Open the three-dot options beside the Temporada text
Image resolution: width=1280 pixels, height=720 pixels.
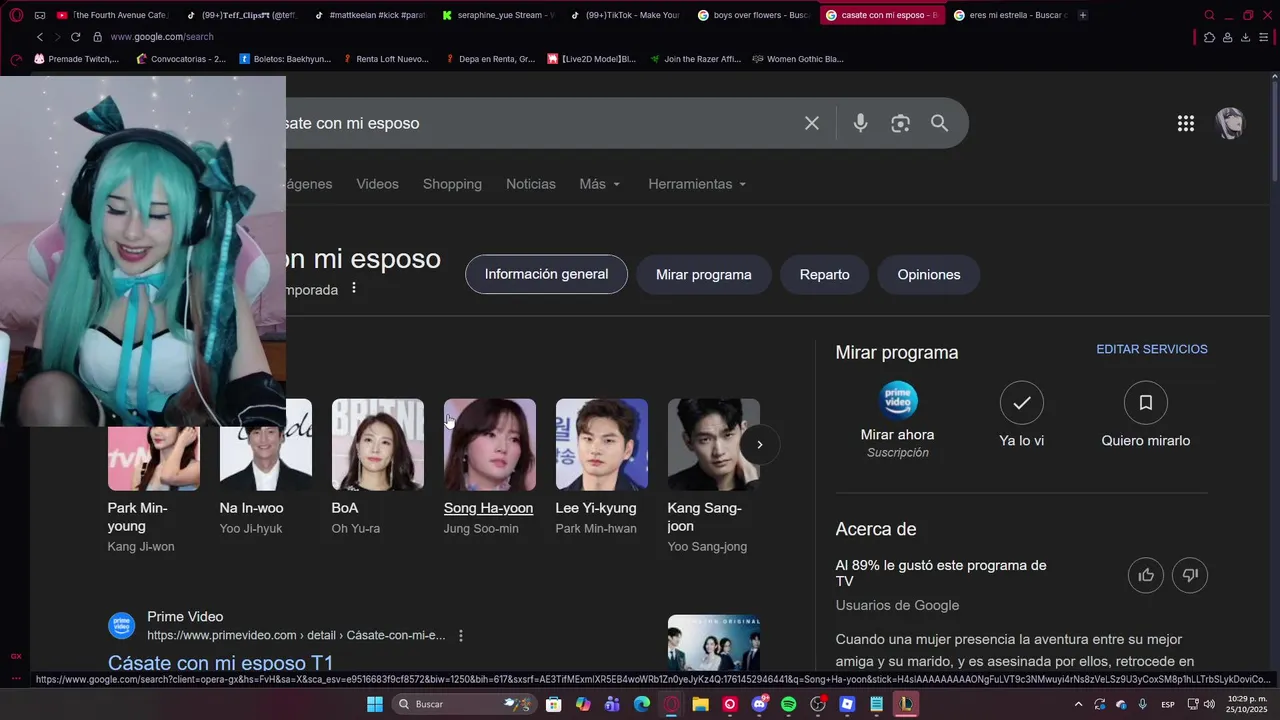tap(353, 288)
